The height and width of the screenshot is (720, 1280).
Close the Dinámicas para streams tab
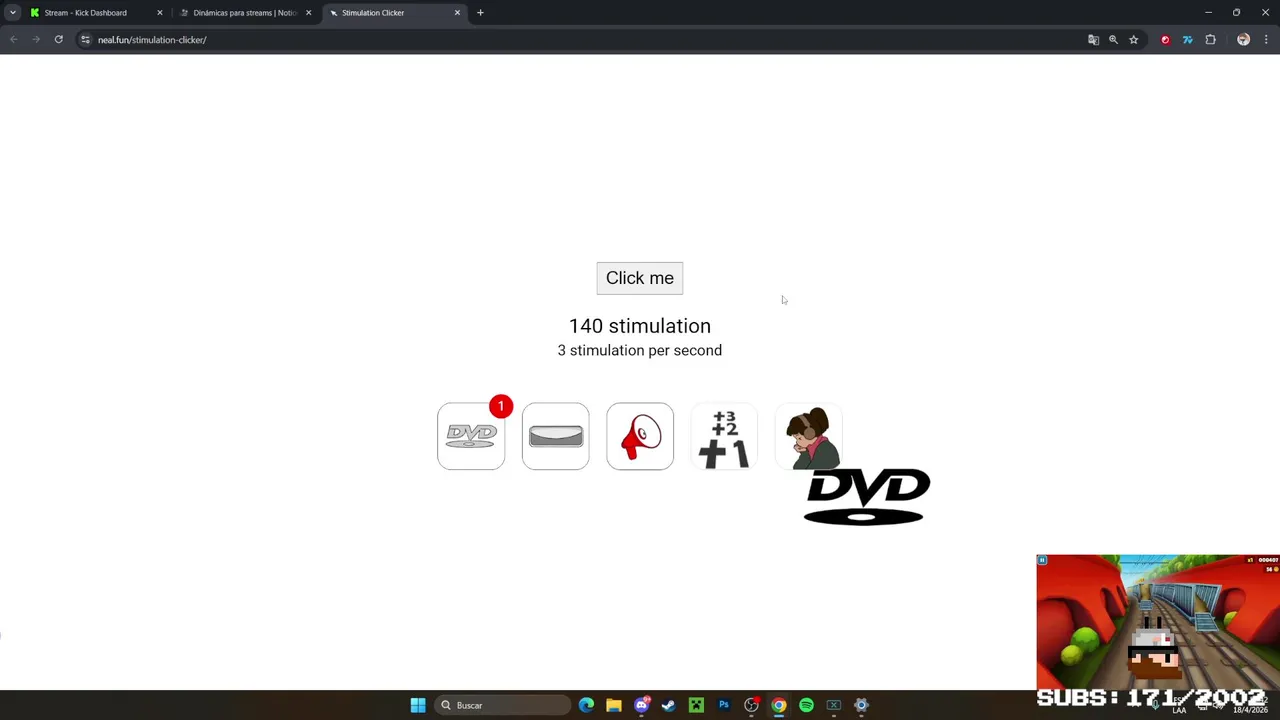click(x=308, y=13)
